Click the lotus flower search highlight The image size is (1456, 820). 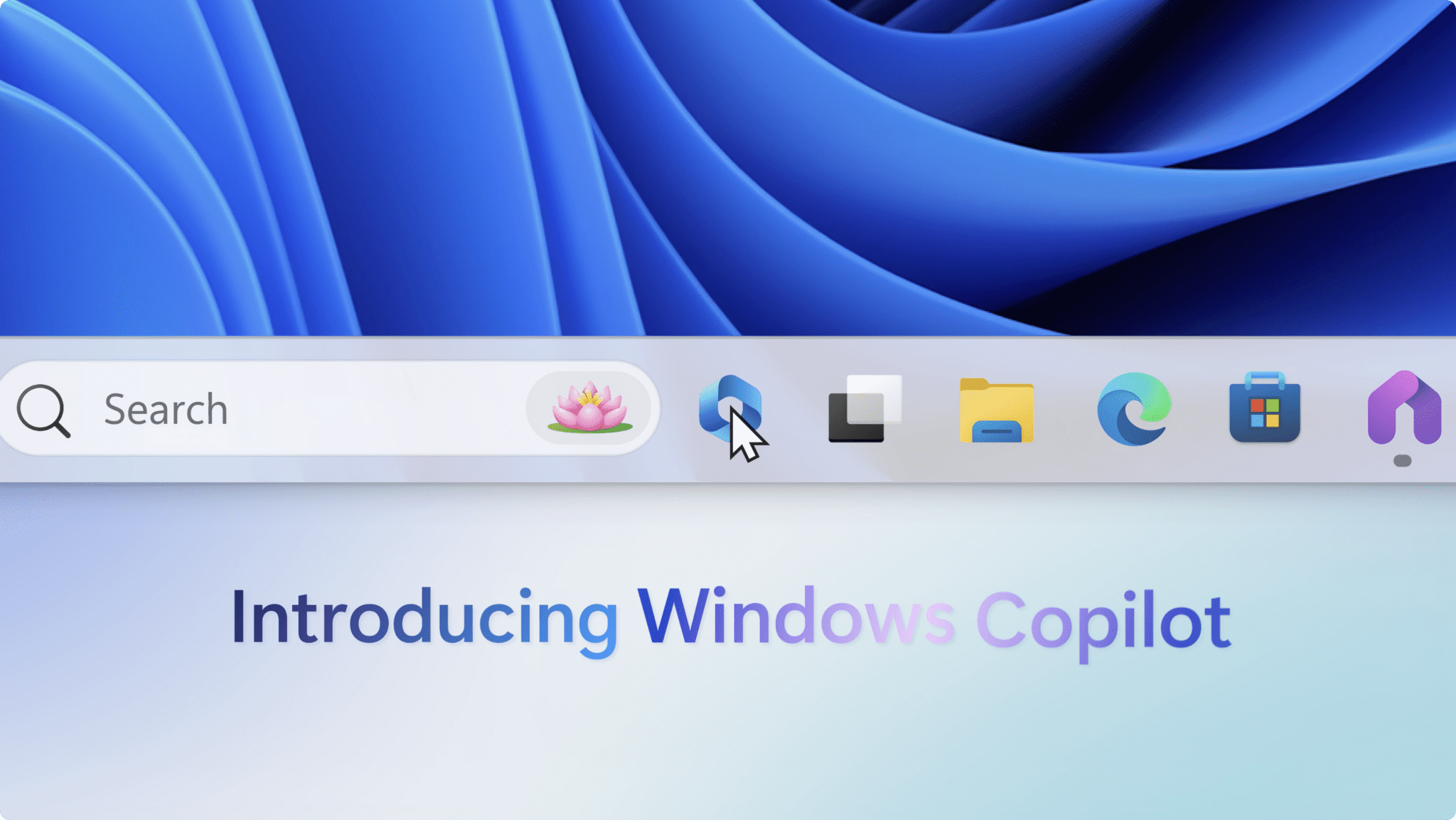click(589, 408)
